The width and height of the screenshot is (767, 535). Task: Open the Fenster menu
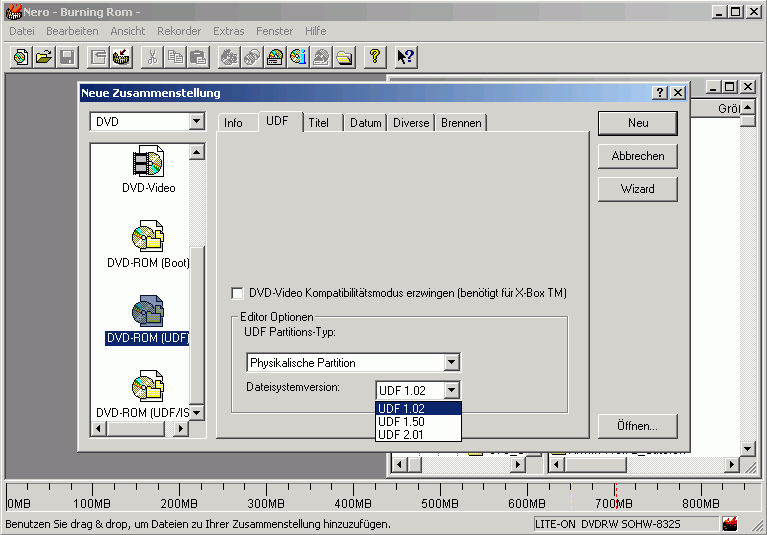274,31
